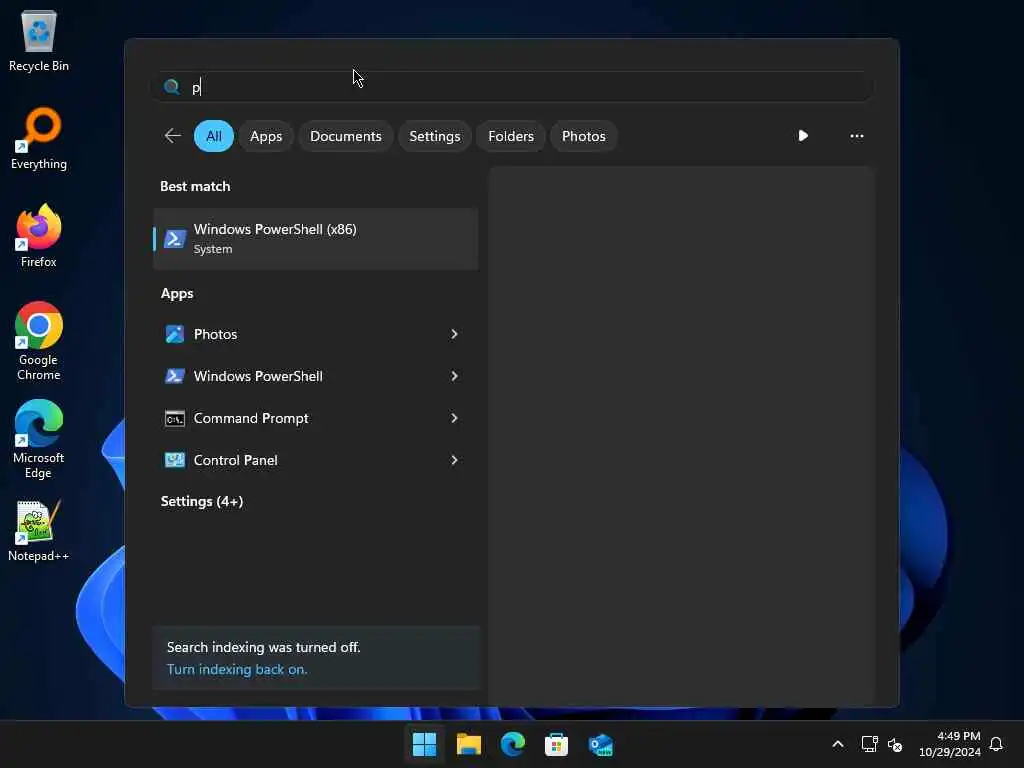Switch to the Documents filter
Screen dimensions: 1024x768
345,136
